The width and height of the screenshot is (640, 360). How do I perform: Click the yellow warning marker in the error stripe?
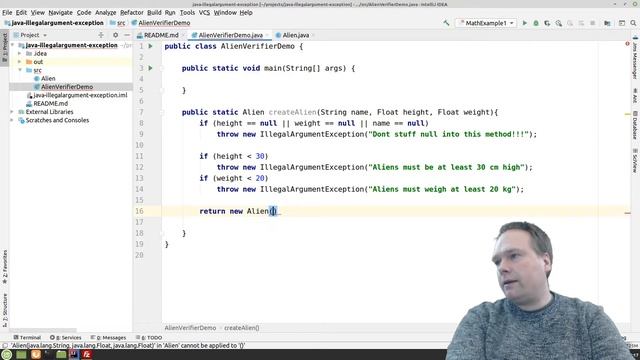click(x=627, y=114)
